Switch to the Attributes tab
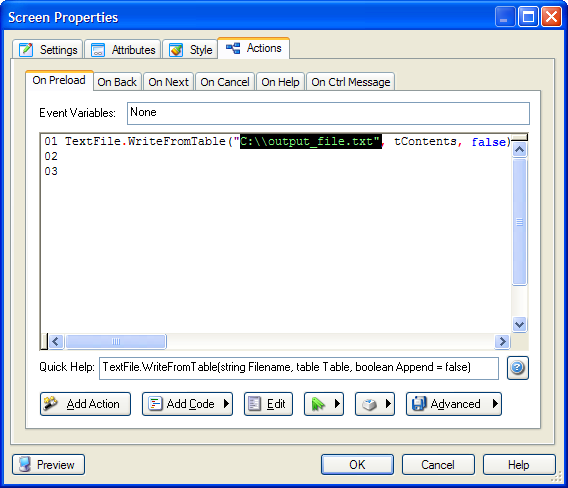The width and height of the screenshot is (568, 488). coord(123,49)
